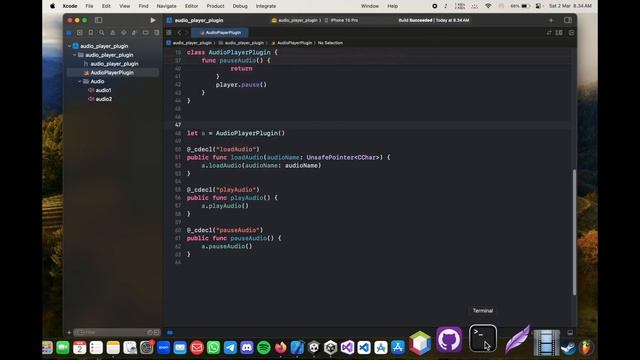Open the Find navigator magnifier icon
The image size is (640, 360).
click(x=102, y=33)
